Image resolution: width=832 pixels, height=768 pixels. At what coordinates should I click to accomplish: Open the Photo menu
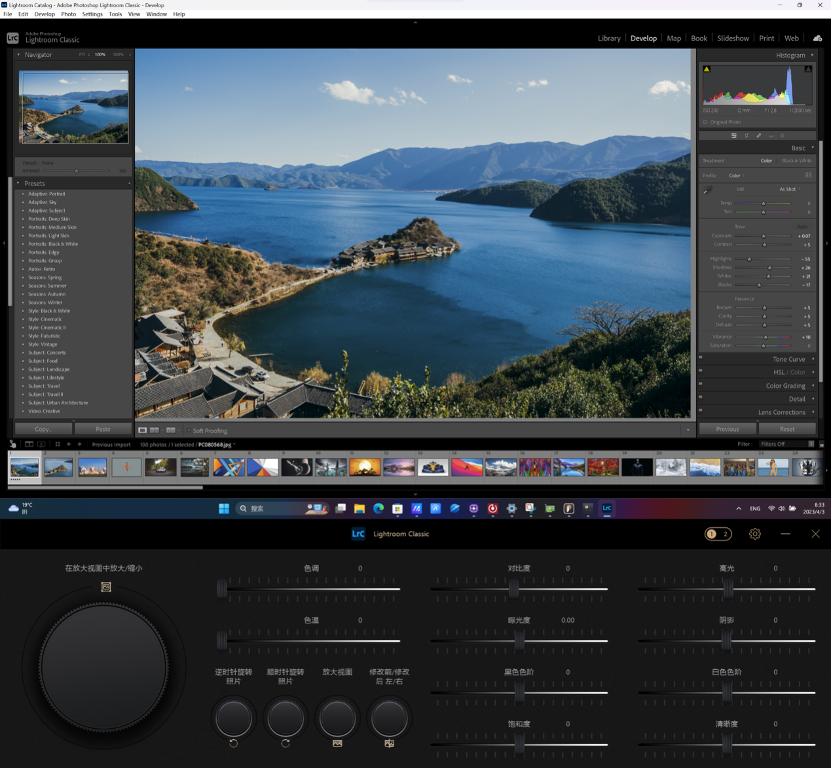click(68, 14)
